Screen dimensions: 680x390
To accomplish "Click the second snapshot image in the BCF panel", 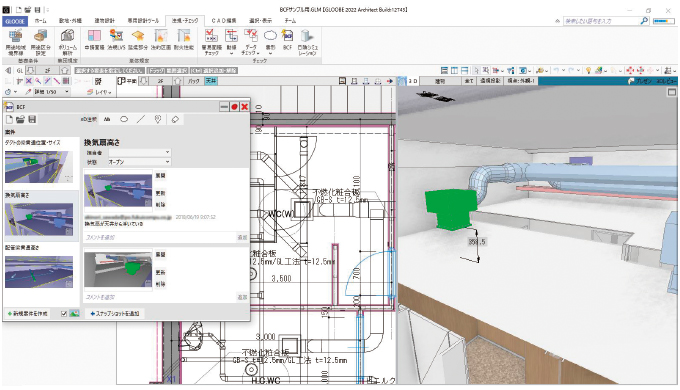I will click(118, 269).
